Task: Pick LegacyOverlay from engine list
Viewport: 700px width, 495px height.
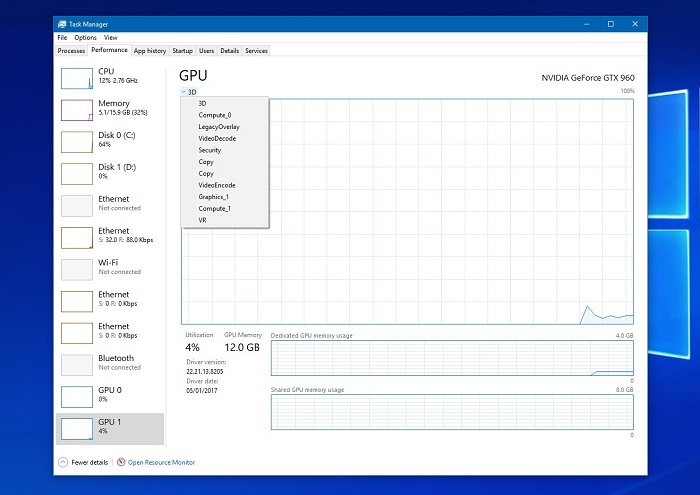Action: click(225, 127)
